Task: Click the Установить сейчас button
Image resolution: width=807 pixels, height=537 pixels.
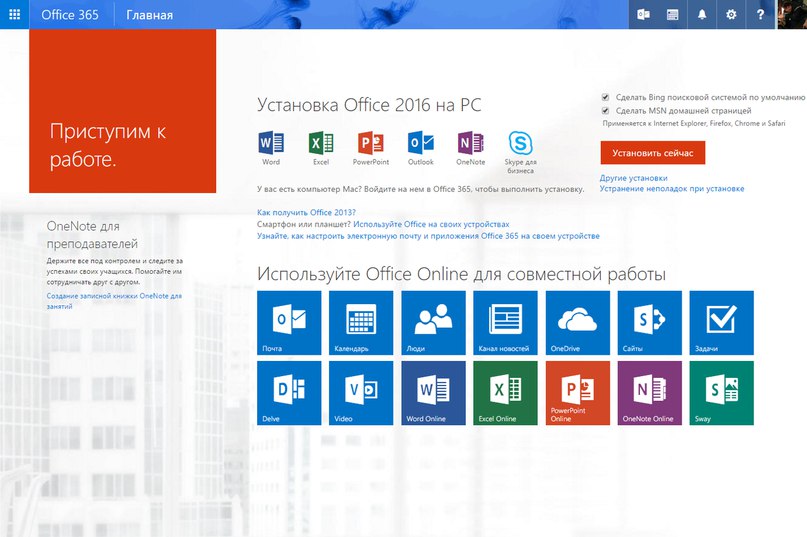Action: (x=653, y=153)
